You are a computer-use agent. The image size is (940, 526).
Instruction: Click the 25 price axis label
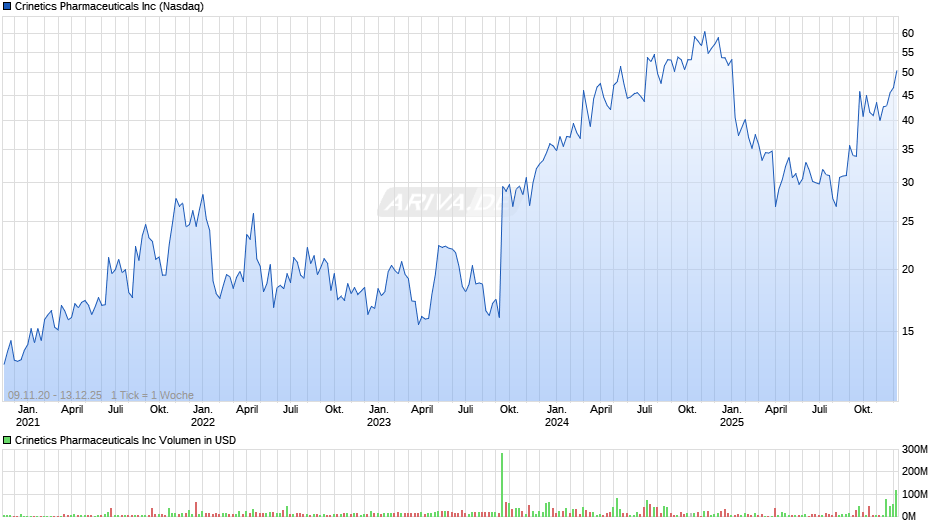click(x=908, y=221)
